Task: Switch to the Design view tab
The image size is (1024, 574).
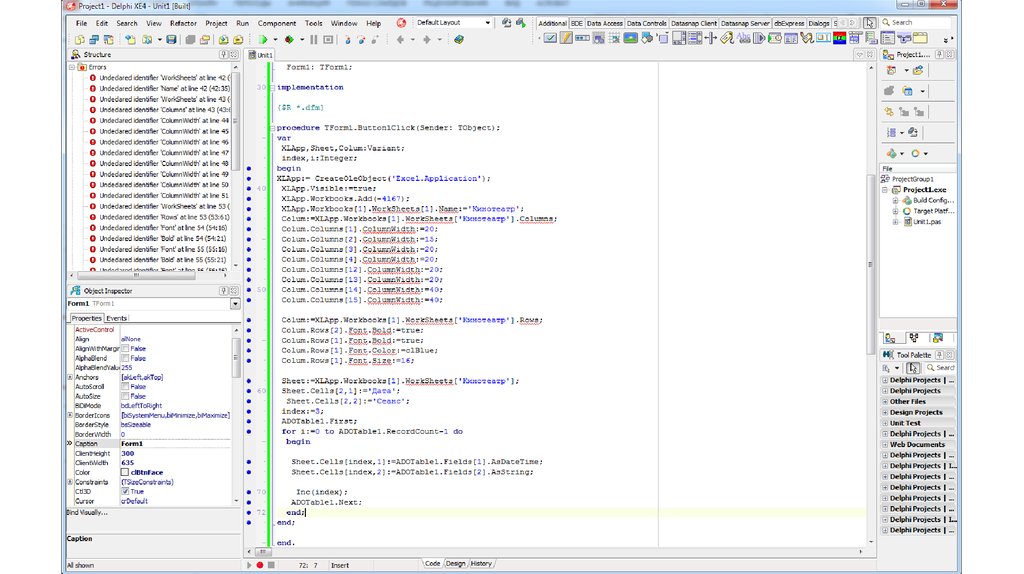Action: [455, 563]
